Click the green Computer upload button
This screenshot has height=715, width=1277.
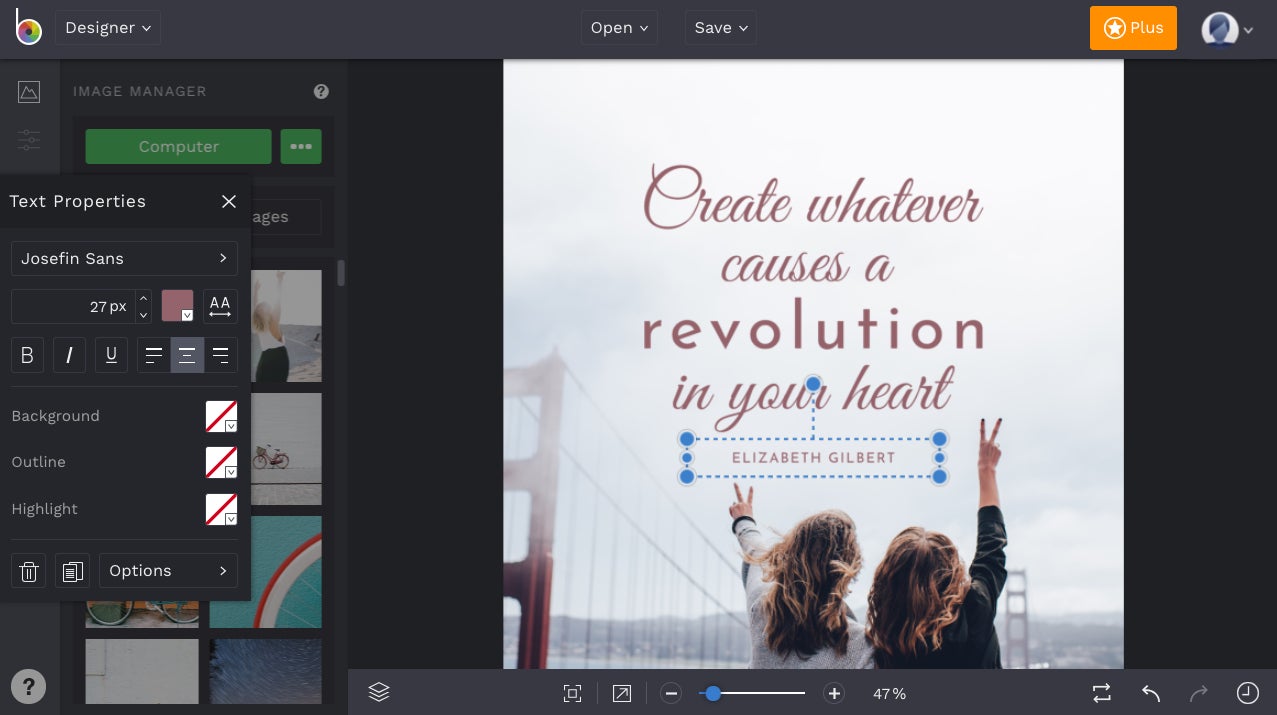[x=178, y=146]
